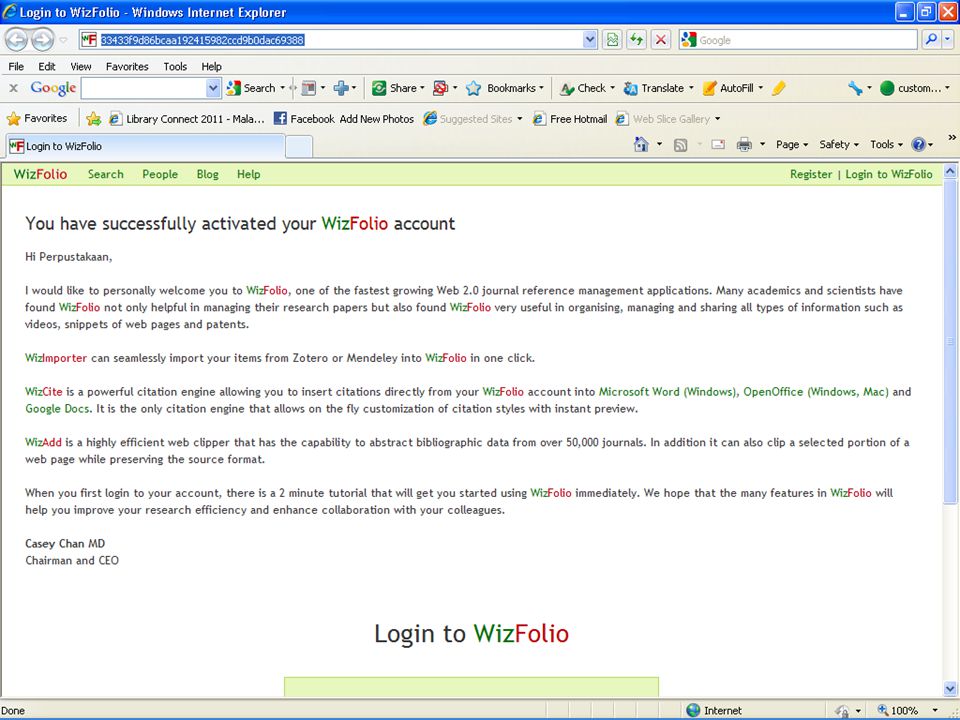Click the spelling Check button
This screenshot has height=720, width=960.
[x=582, y=88]
